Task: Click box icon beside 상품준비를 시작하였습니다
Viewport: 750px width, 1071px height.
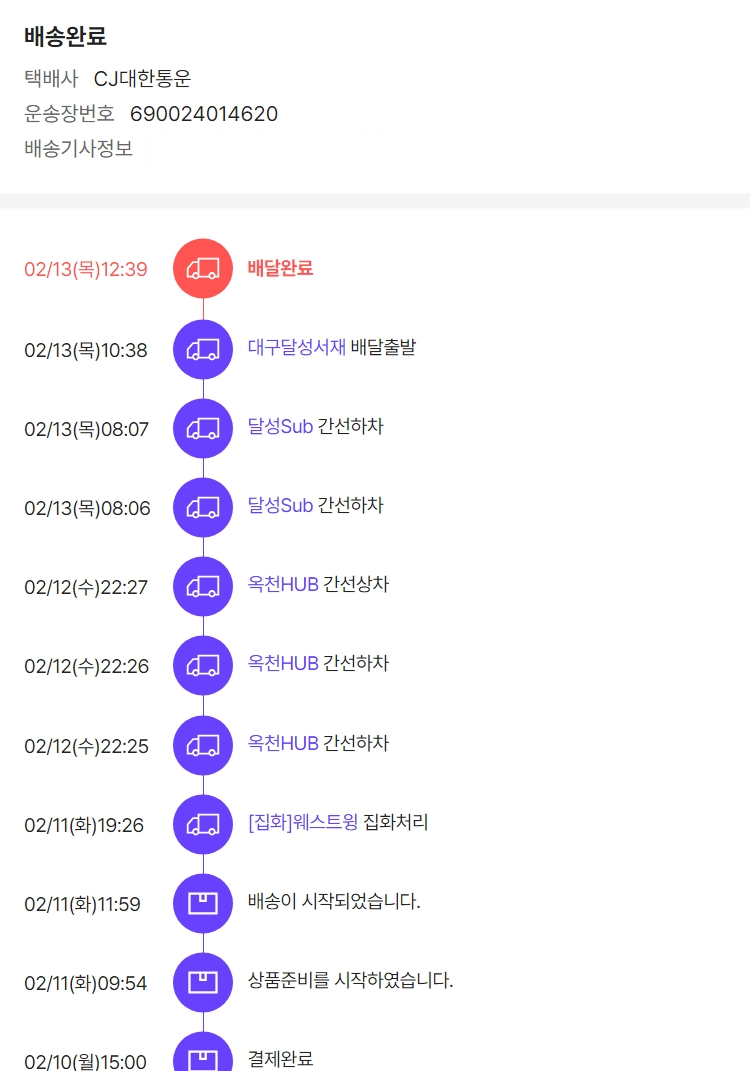Action: [x=203, y=982]
